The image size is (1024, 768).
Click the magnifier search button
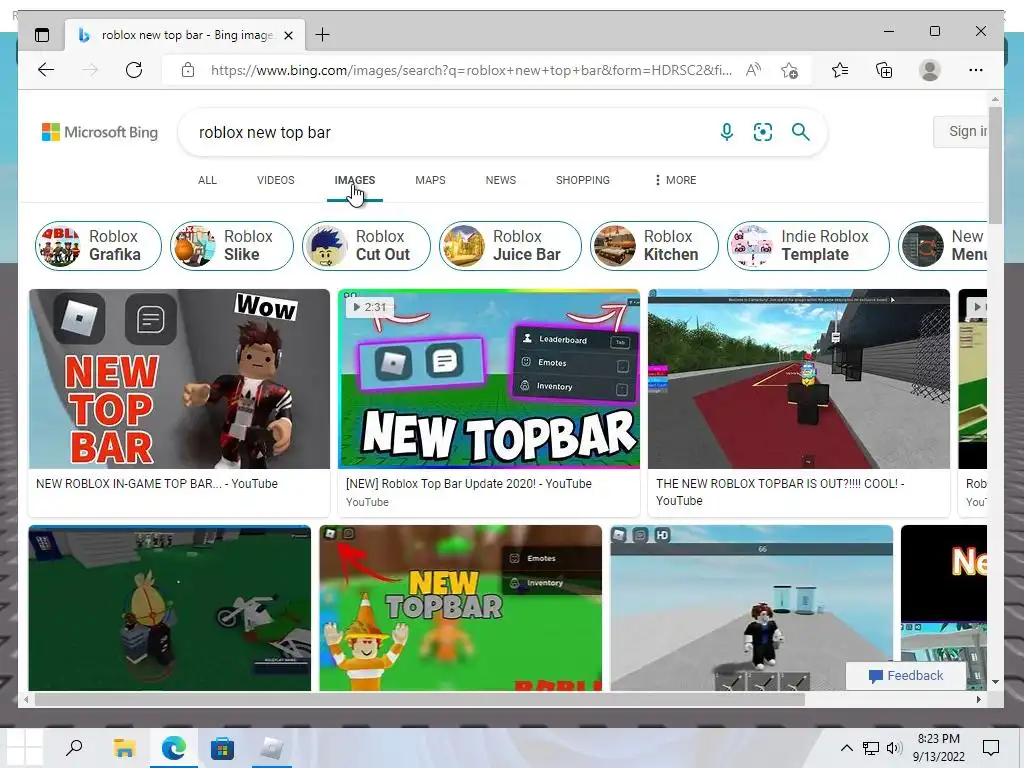click(801, 132)
